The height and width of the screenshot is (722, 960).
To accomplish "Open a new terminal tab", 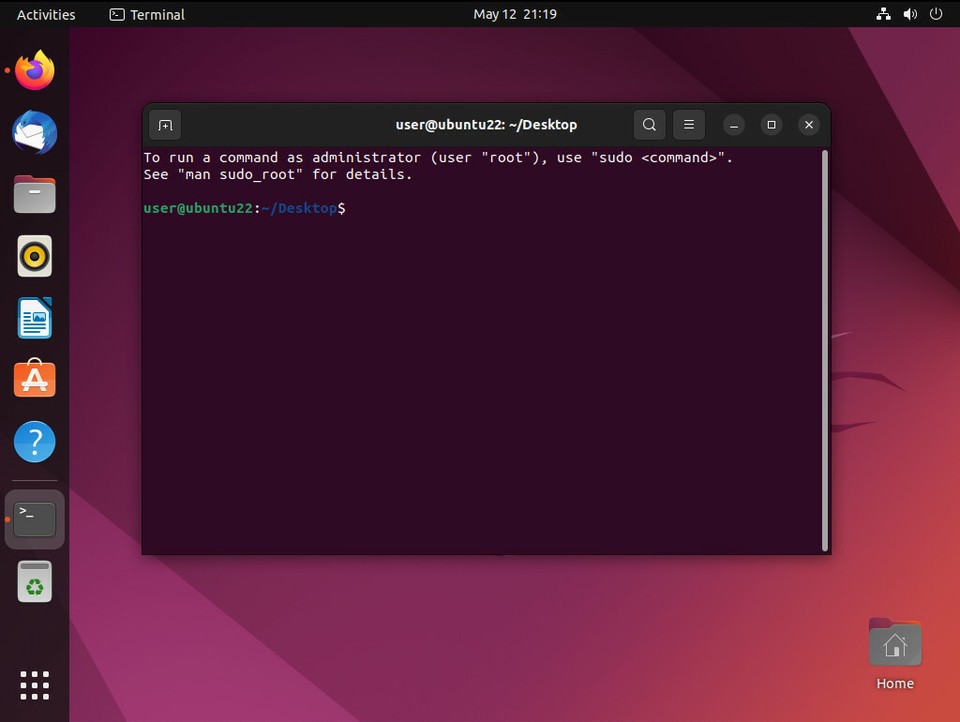I will click(165, 124).
